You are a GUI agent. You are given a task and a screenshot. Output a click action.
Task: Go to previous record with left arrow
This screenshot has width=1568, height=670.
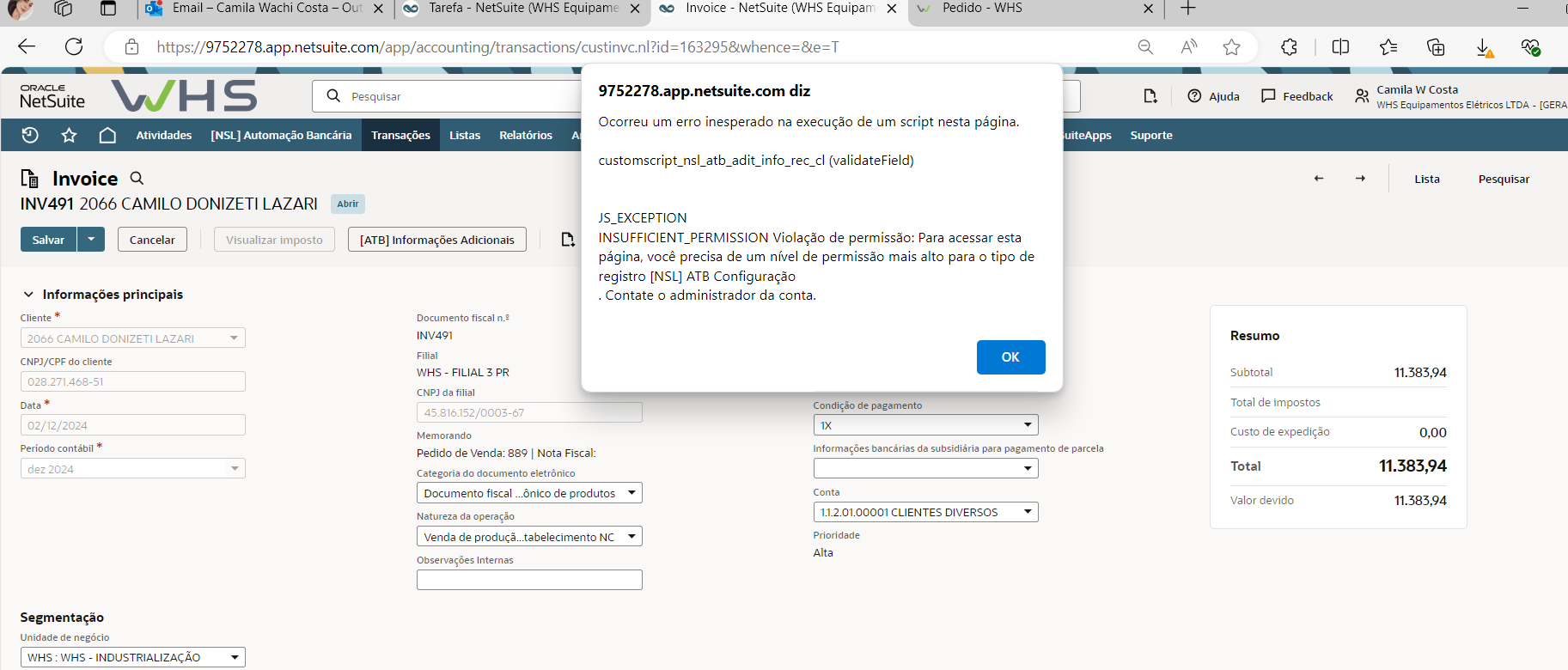(x=1319, y=179)
